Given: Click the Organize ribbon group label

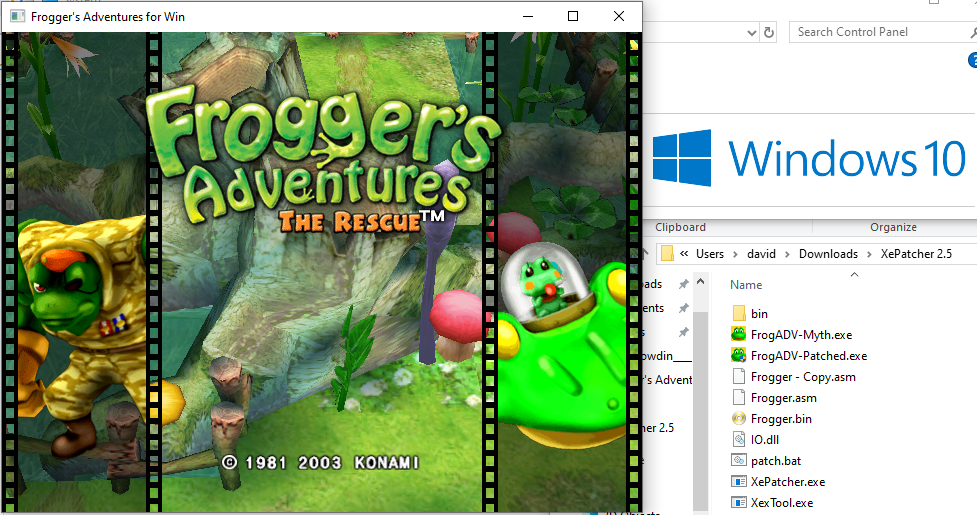Looking at the screenshot, I should pyautogui.click(x=894, y=227).
